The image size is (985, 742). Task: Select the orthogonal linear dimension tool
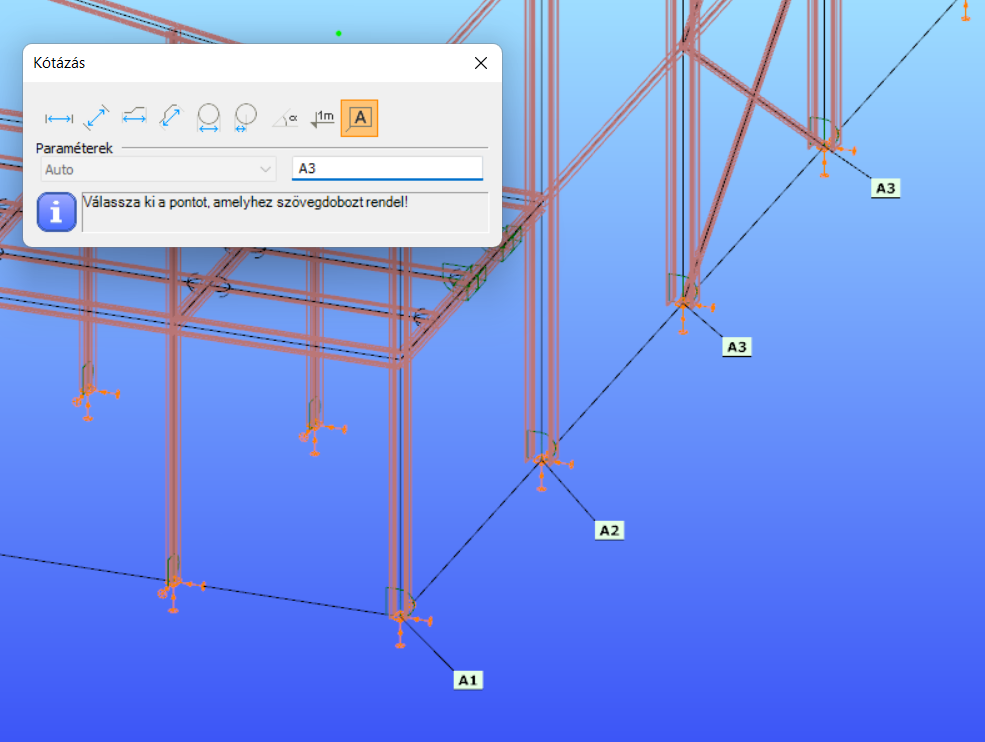click(59, 118)
